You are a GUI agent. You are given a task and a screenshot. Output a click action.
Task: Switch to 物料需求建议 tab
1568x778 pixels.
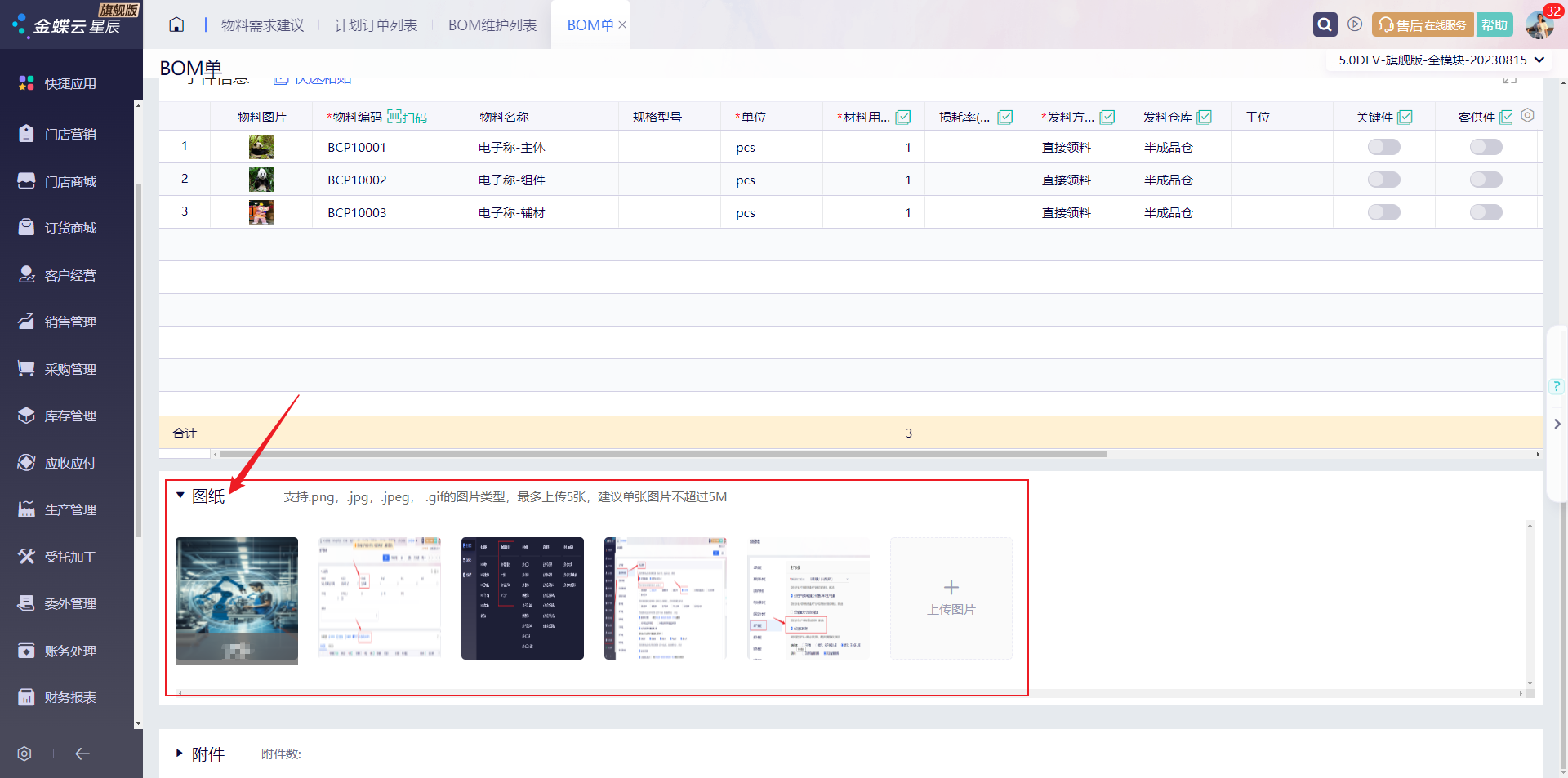click(262, 25)
